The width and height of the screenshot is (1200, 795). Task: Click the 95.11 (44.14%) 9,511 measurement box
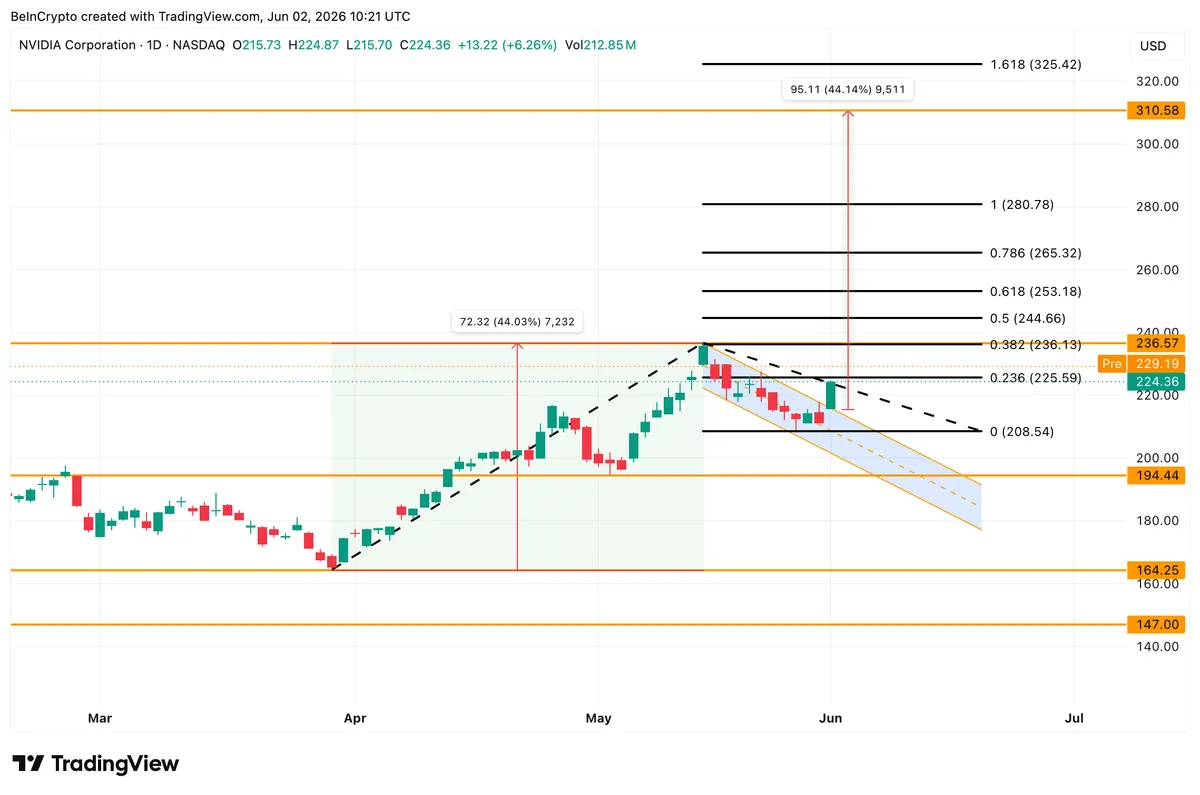(847, 90)
